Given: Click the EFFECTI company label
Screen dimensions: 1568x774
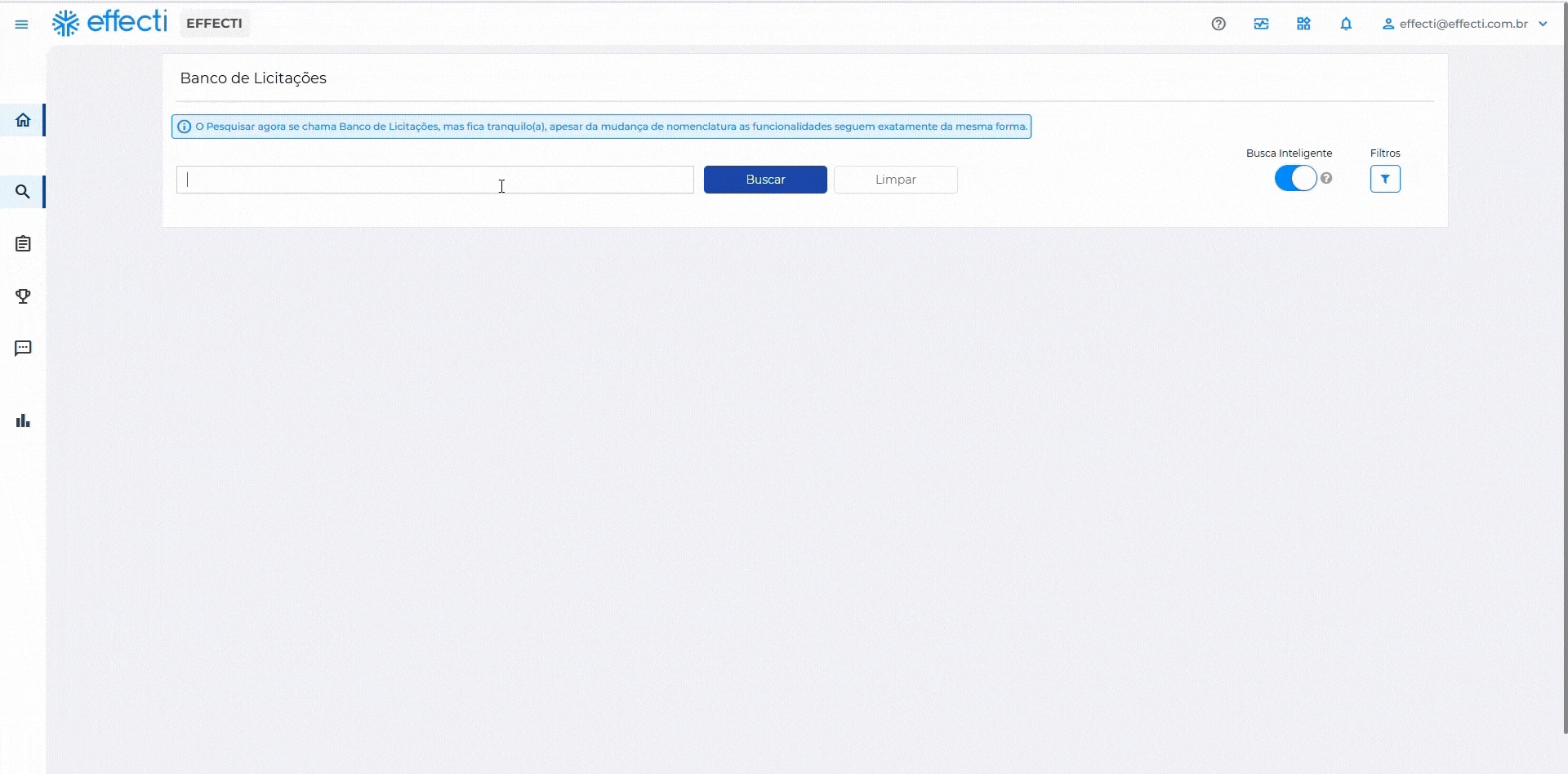Looking at the screenshot, I should (214, 24).
